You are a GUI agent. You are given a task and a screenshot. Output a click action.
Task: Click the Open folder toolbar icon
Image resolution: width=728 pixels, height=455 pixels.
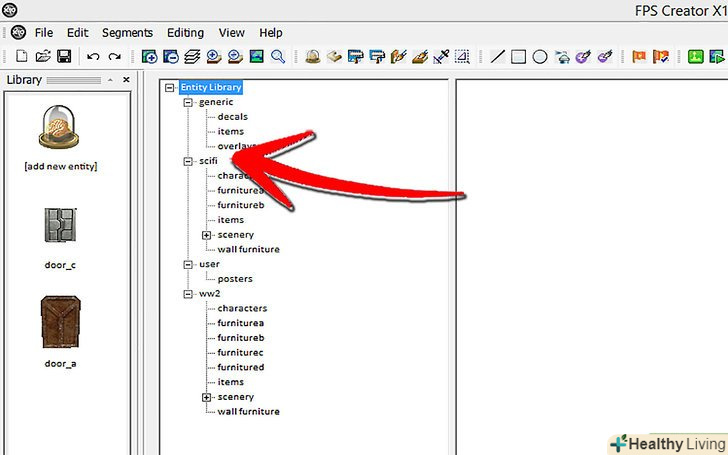click(x=43, y=57)
